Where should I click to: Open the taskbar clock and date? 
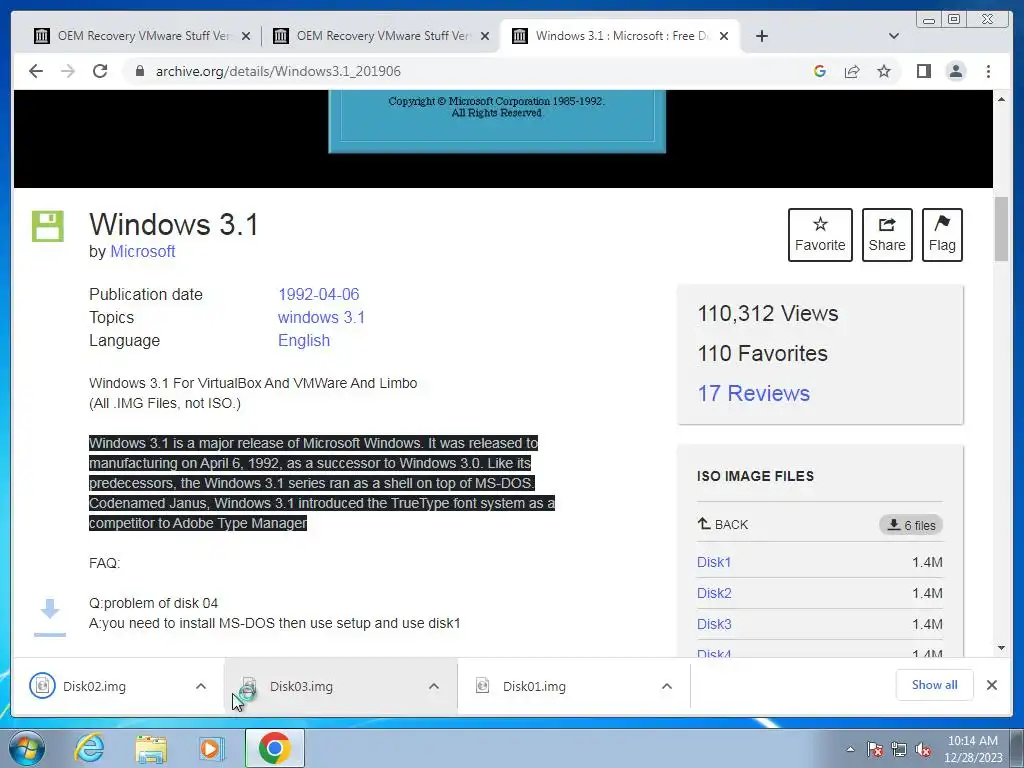972,749
